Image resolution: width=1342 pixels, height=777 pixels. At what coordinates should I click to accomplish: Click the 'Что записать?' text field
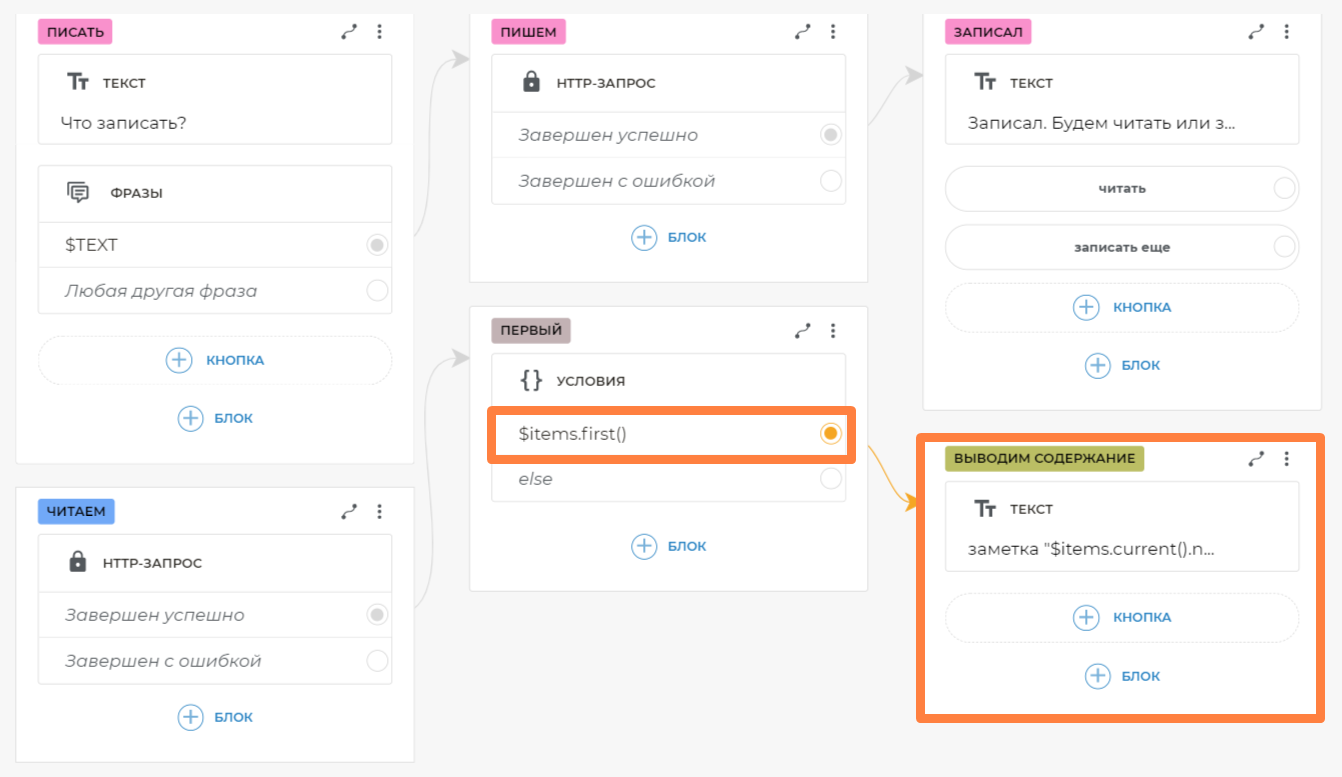(214, 124)
